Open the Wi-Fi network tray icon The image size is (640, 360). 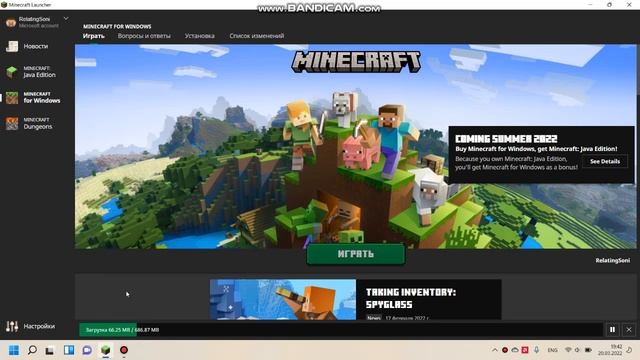point(568,350)
